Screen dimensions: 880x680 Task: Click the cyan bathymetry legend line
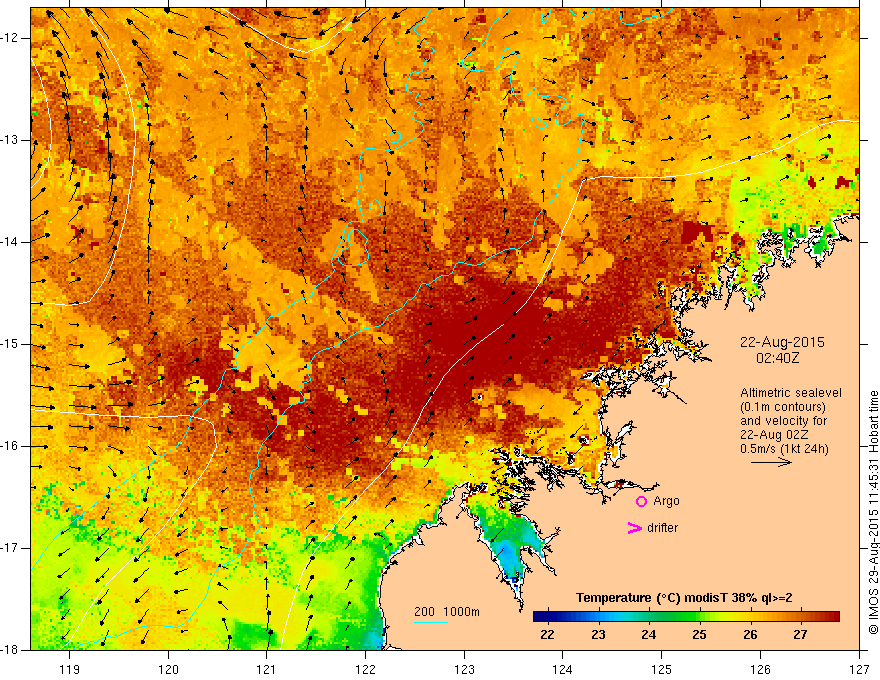[x=430, y=622]
